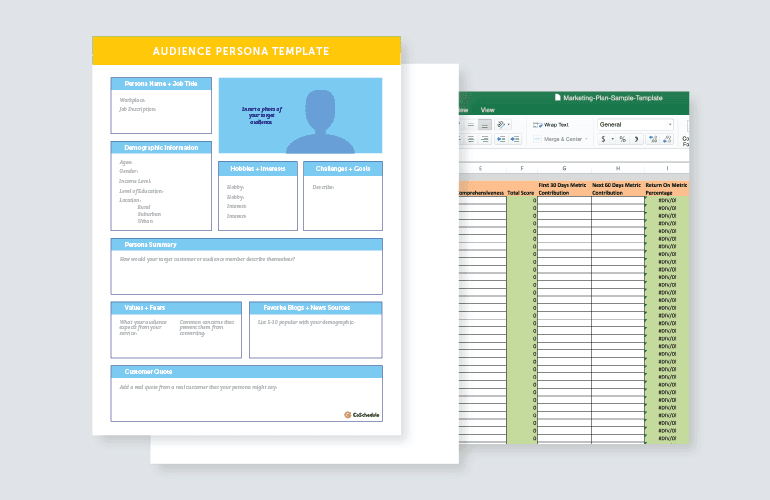Click the Suburban location option
Image resolution: width=770 pixels, height=500 pixels.
click(x=149, y=214)
